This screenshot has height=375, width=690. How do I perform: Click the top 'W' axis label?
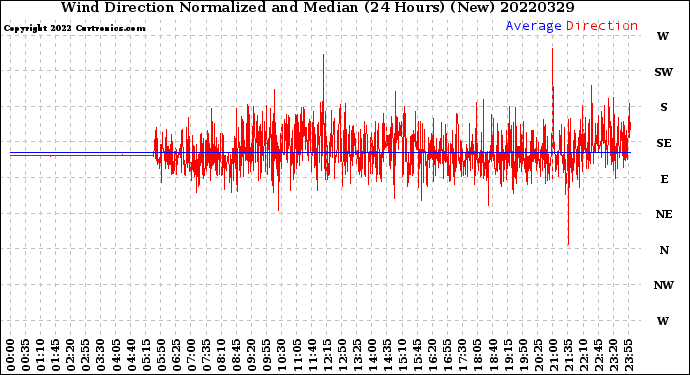[x=663, y=36]
